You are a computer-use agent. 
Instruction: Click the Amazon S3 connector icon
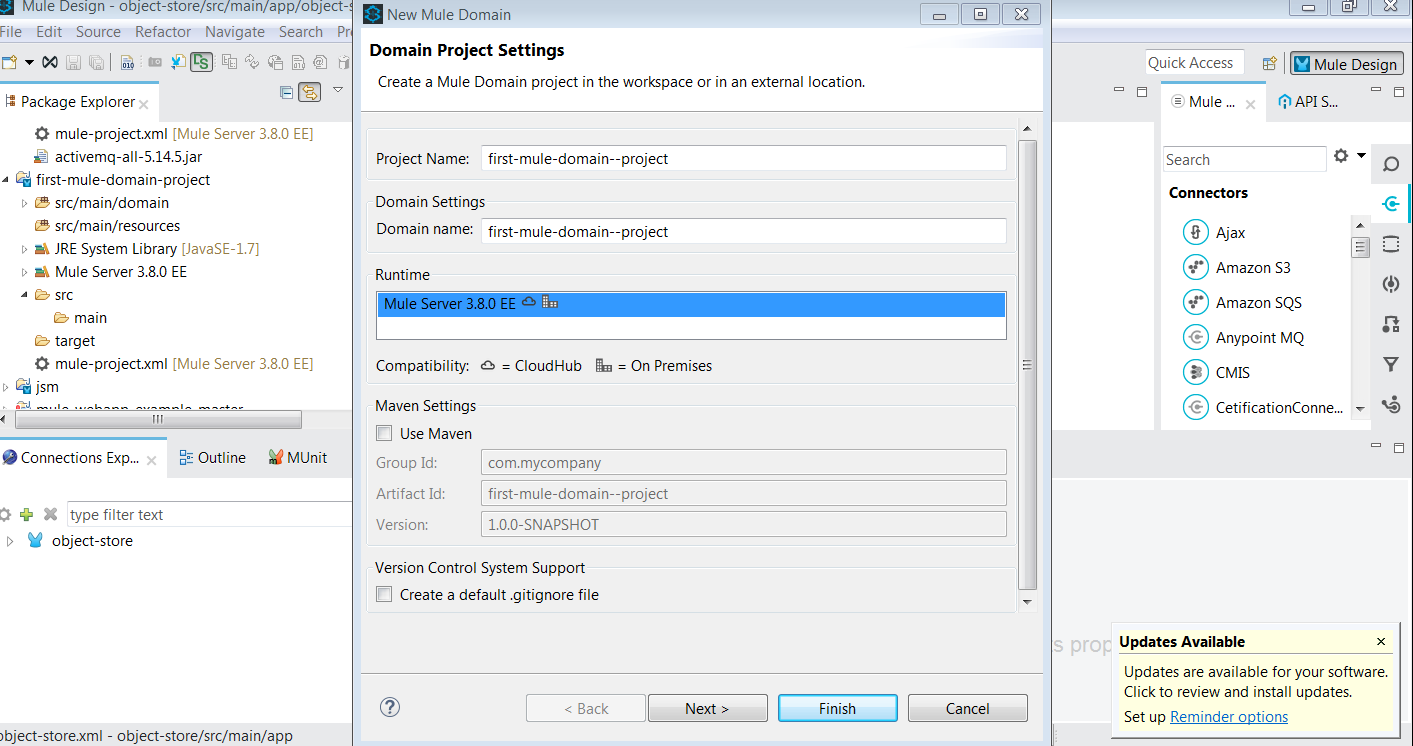(x=1195, y=268)
